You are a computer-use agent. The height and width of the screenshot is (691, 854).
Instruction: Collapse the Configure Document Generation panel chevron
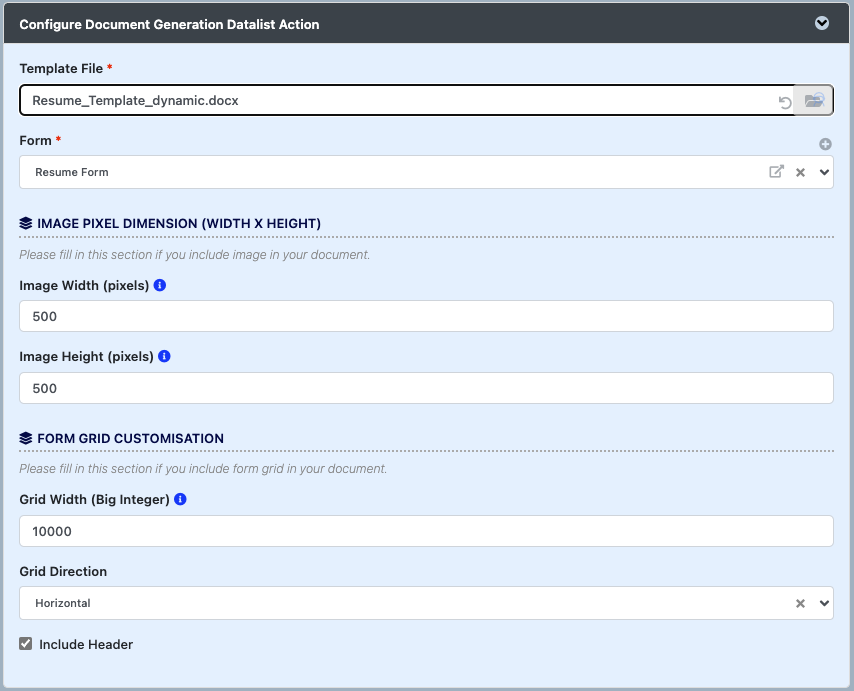click(x=822, y=23)
